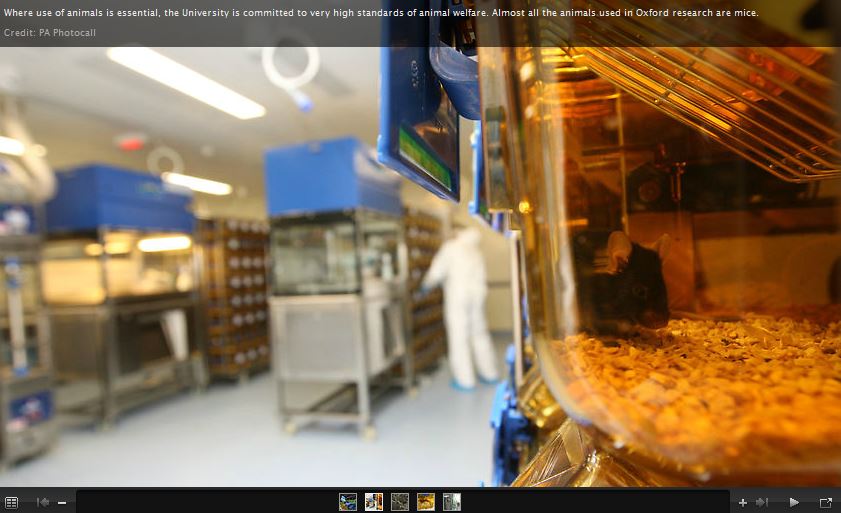Open the thumbnail grid view icon
Screen dimensions: 841x513
11,502
